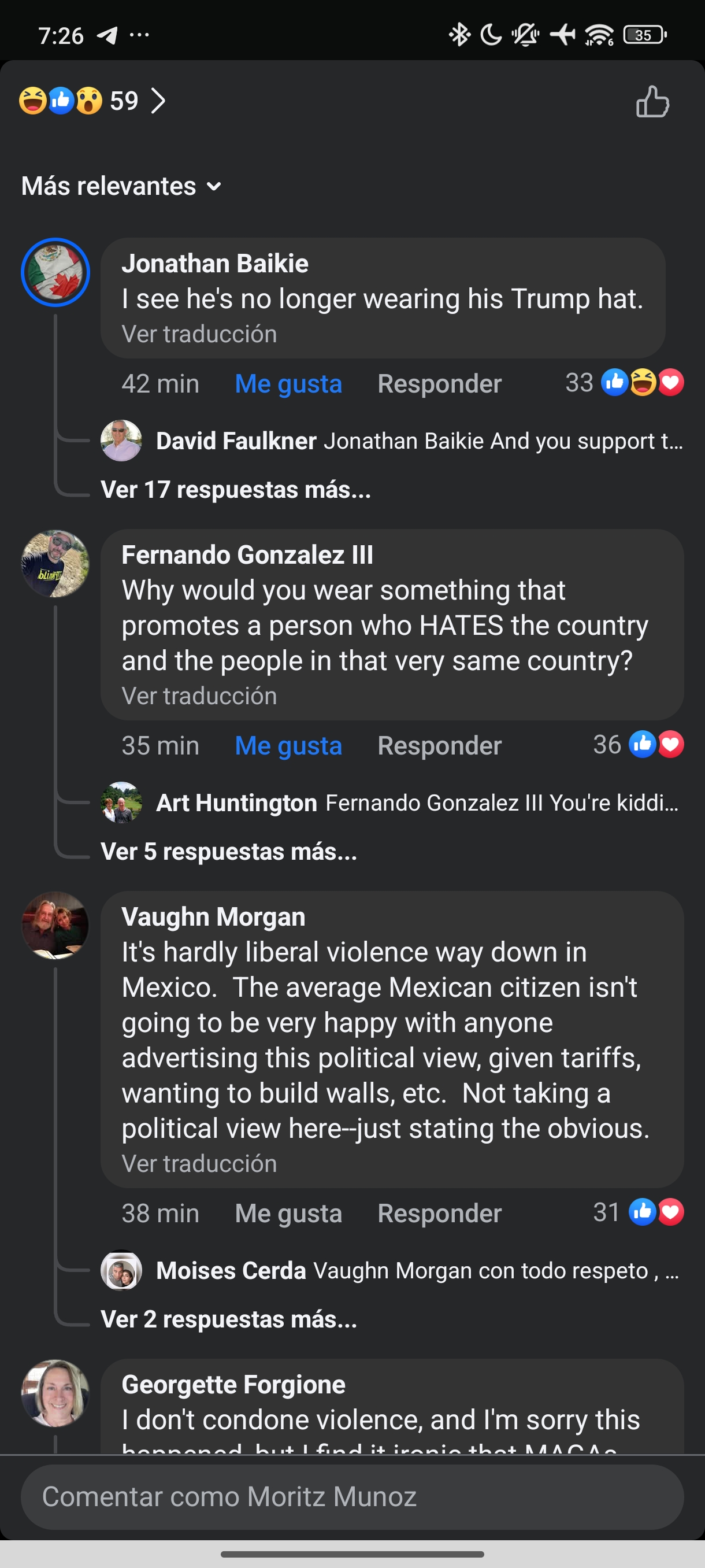
Task: Tap Responder under Vaughn Morgan's comment
Action: pos(439,1213)
